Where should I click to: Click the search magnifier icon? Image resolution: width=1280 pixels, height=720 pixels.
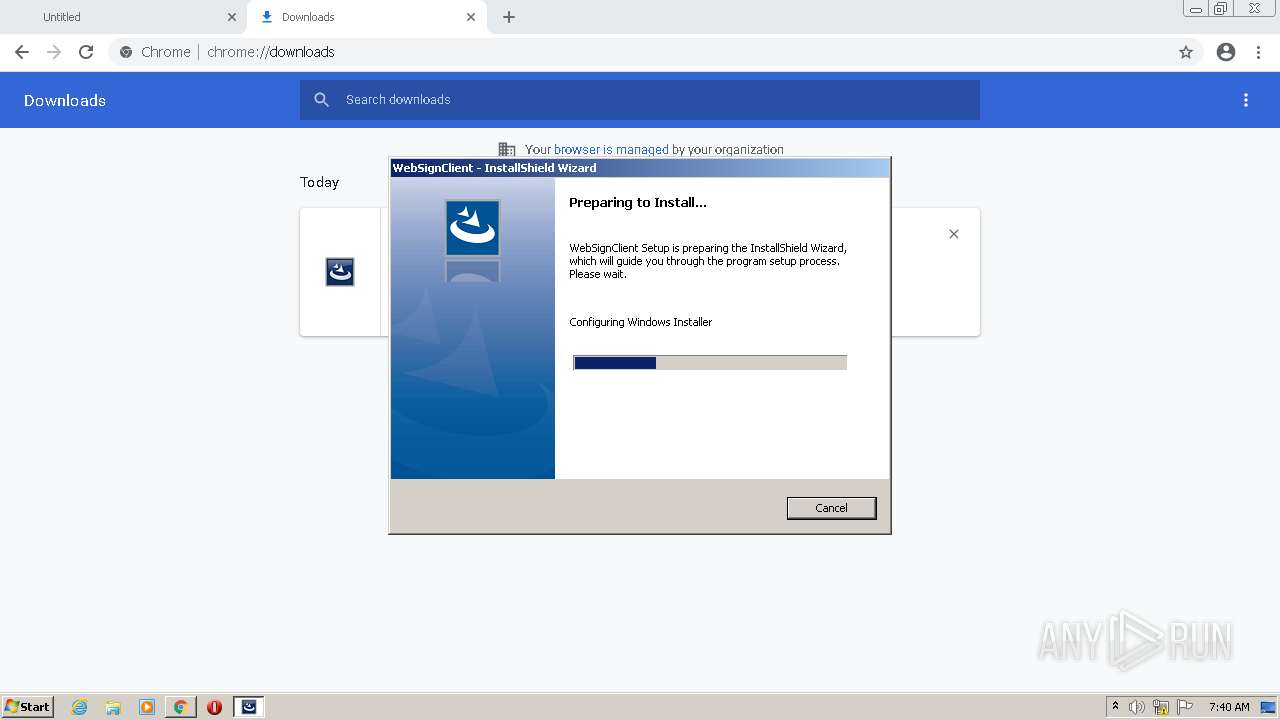coord(321,100)
